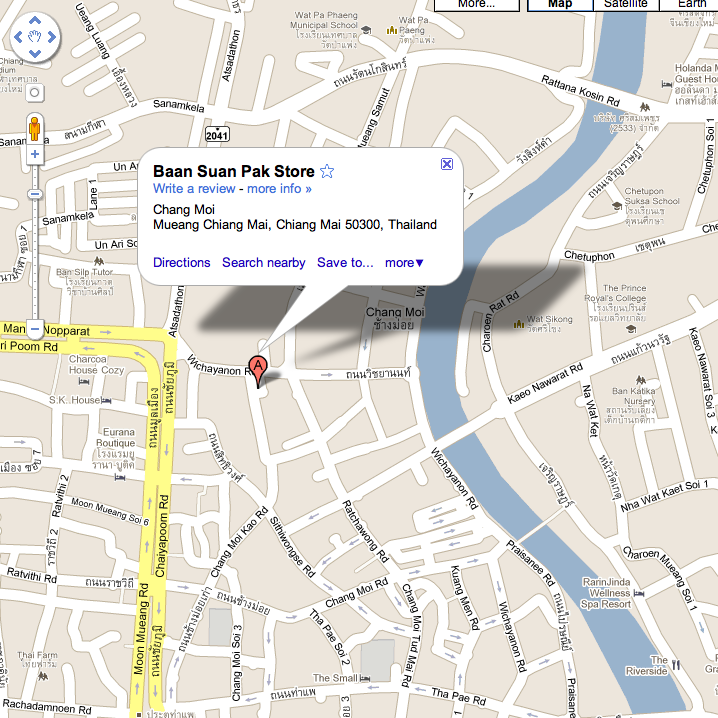Open the more info link
Image resolution: width=718 pixels, height=718 pixels.
click(279, 189)
